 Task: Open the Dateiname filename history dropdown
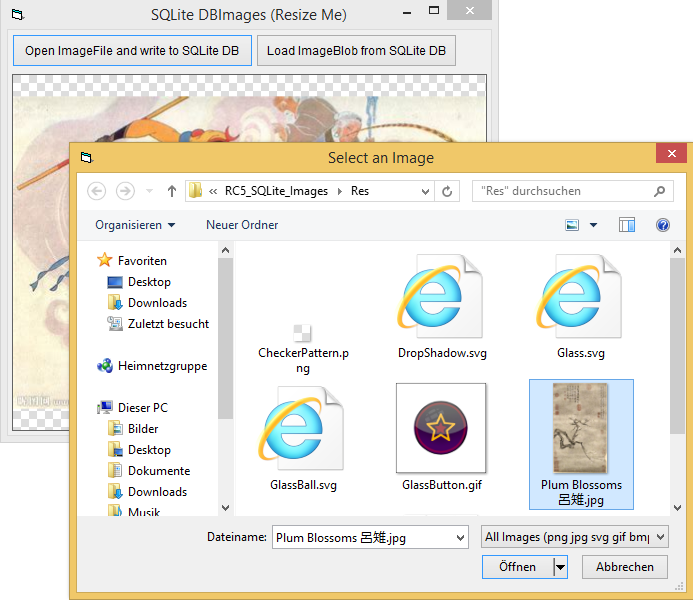(x=460, y=538)
